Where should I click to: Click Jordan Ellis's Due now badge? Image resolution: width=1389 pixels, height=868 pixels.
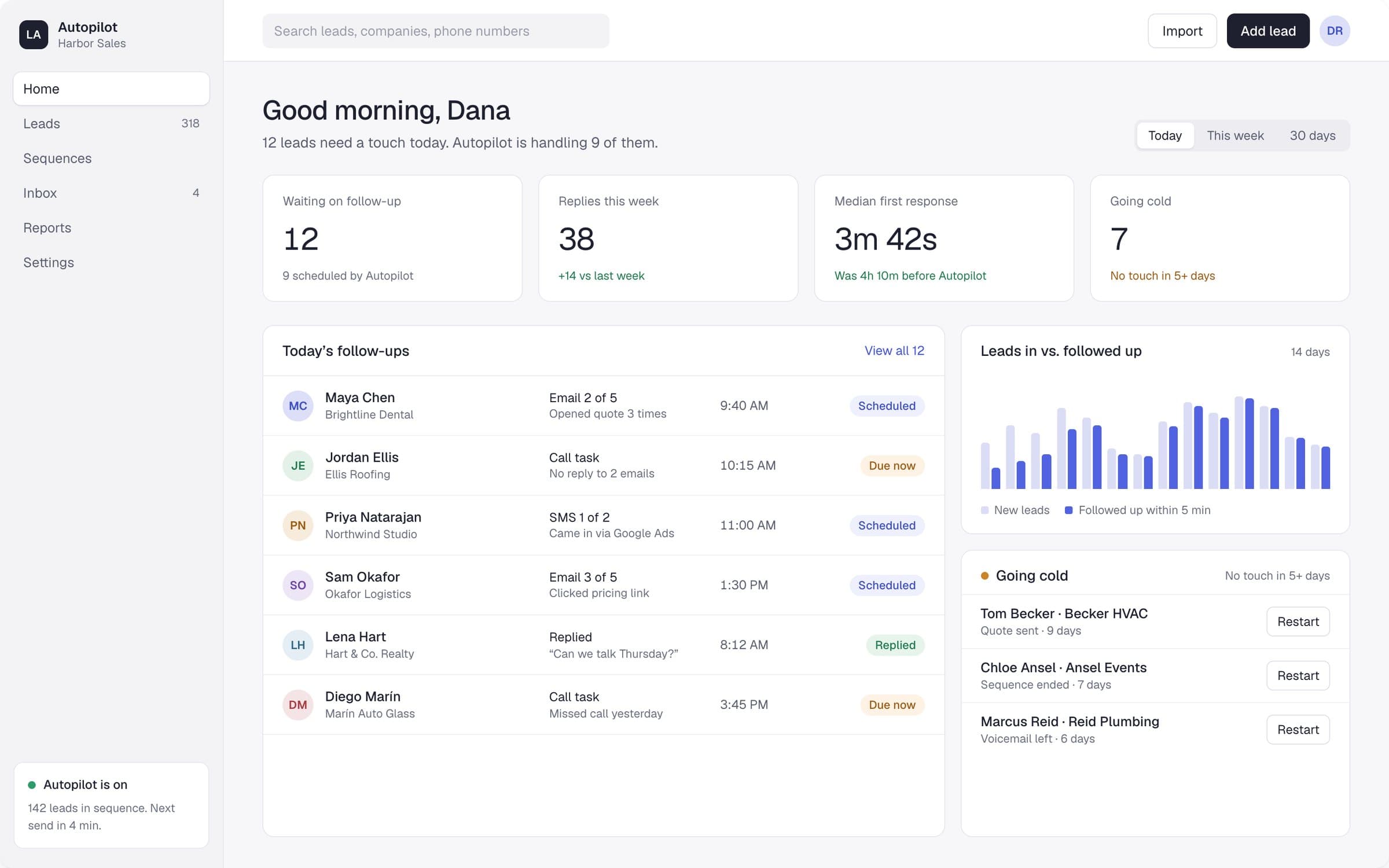point(892,465)
